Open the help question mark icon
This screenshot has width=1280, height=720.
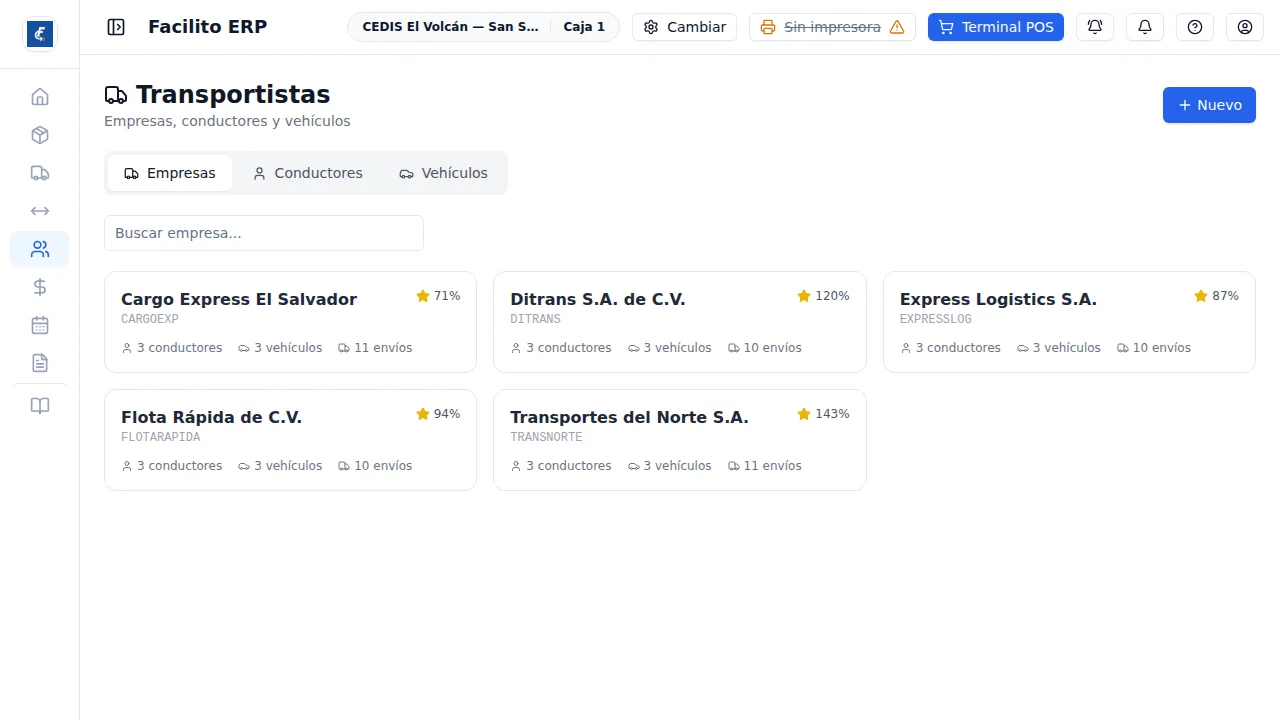[1195, 27]
